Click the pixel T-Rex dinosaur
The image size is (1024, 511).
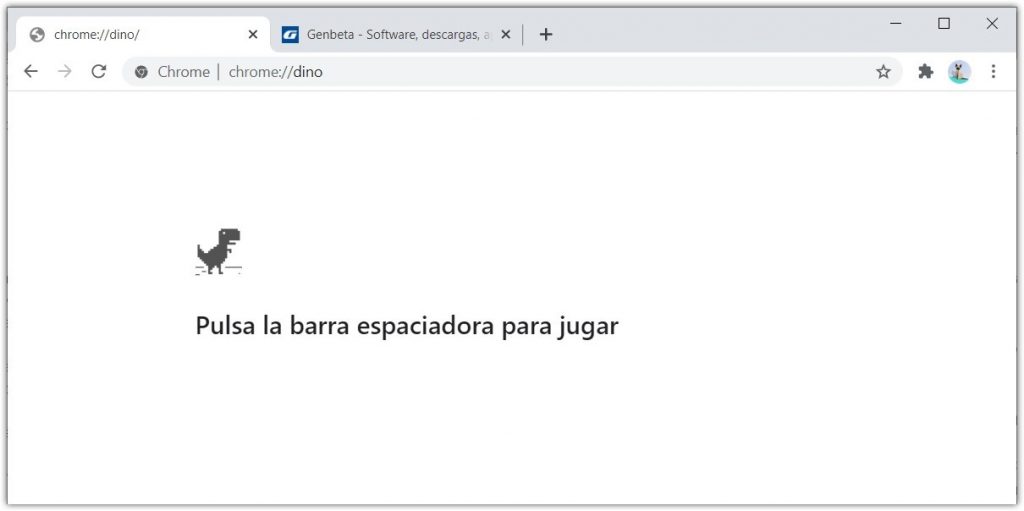[x=218, y=251]
